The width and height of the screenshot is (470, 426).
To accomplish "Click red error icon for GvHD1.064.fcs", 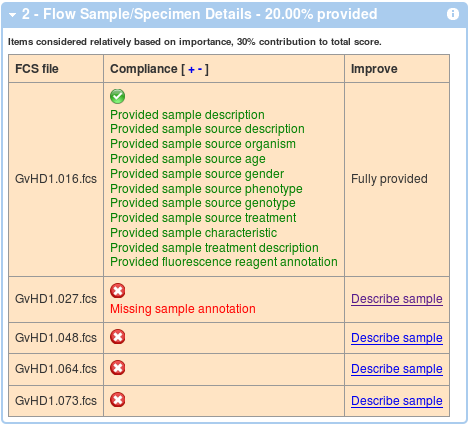I will click(118, 368).
